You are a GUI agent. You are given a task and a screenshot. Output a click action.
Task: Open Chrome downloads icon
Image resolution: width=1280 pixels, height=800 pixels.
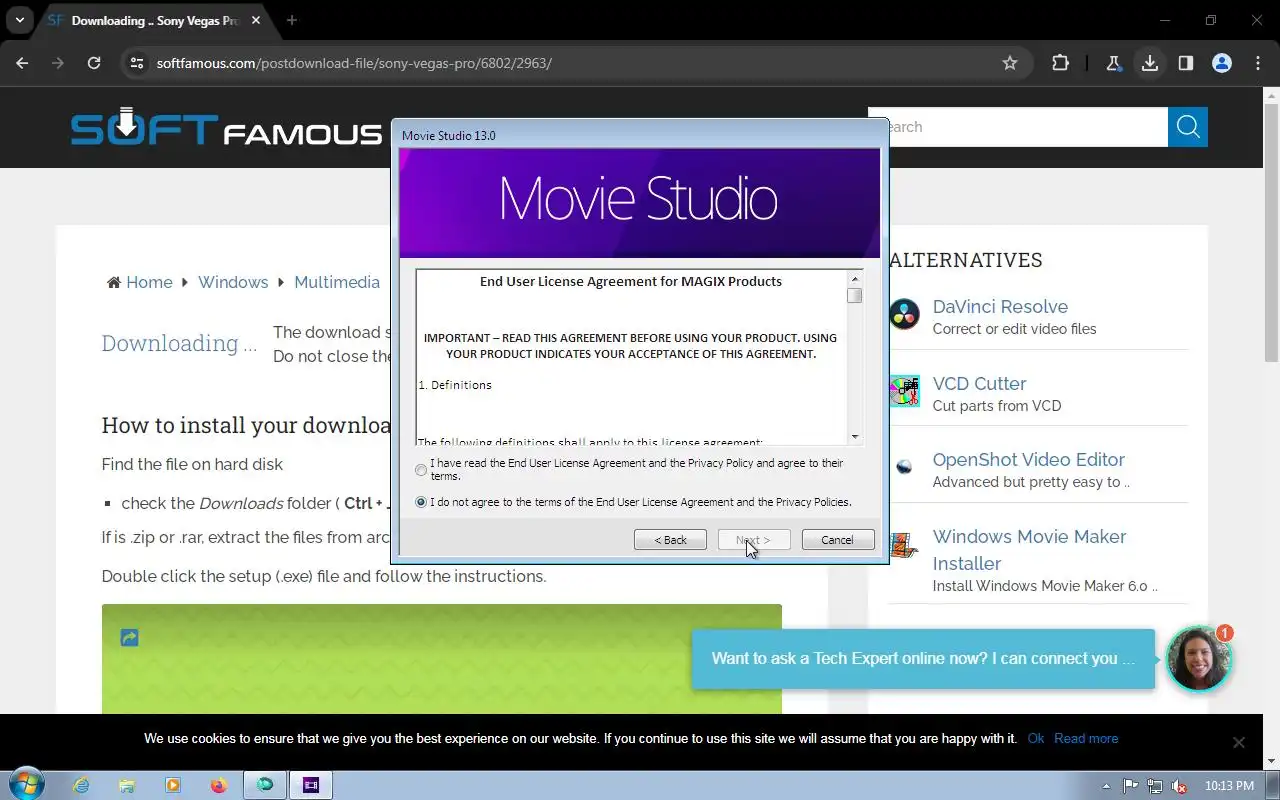click(x=1150, y=63)
